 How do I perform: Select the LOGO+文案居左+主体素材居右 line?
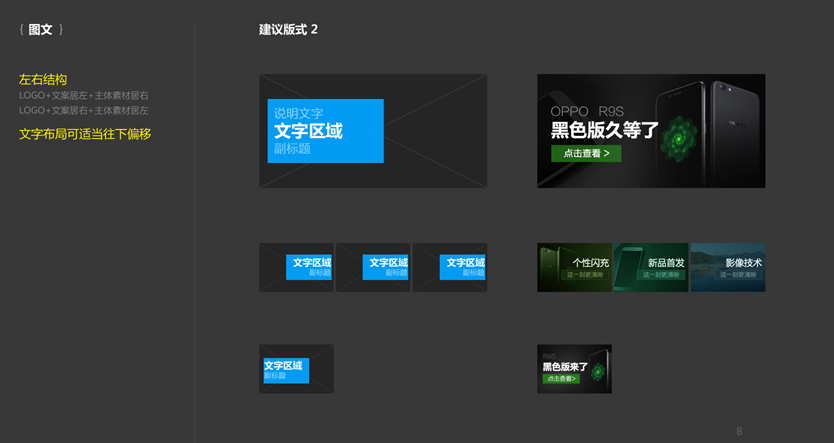coord(84,96)
